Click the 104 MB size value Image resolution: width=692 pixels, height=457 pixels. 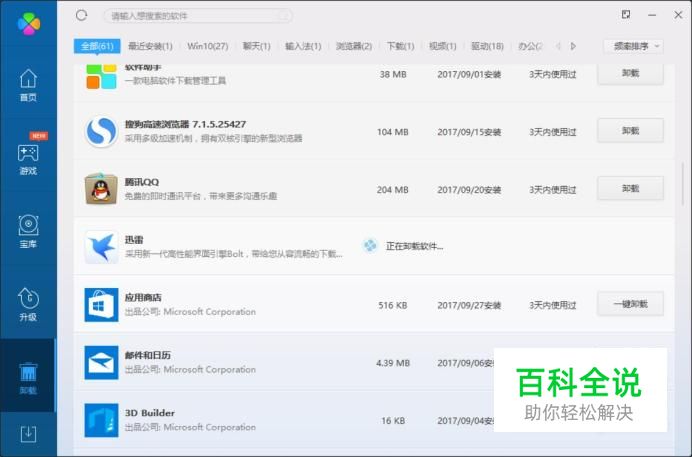(x=392, y=132)
